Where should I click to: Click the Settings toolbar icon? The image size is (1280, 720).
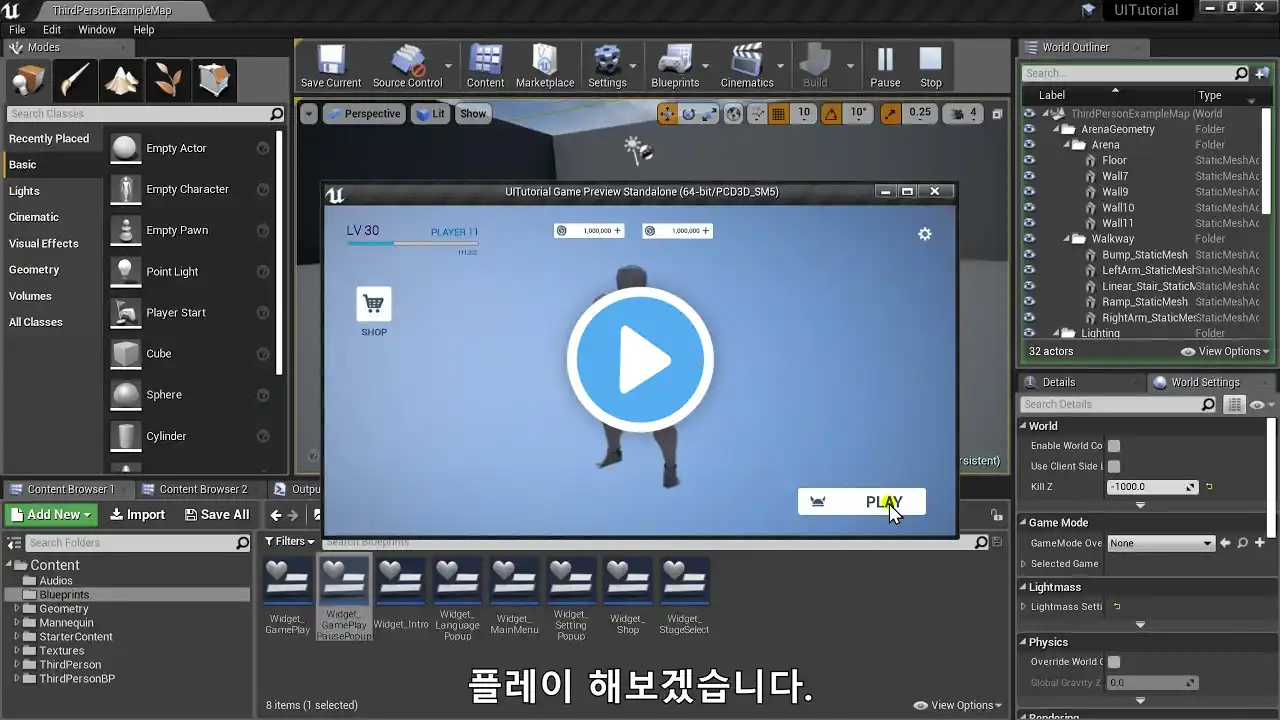pos(607,67)
